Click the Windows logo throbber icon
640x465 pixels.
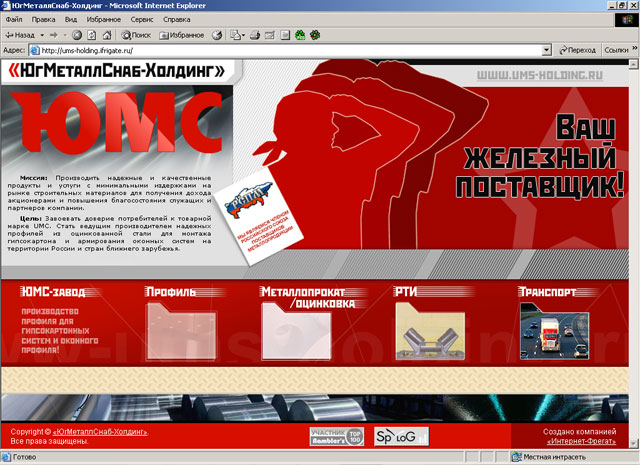[x=626, y=20]
